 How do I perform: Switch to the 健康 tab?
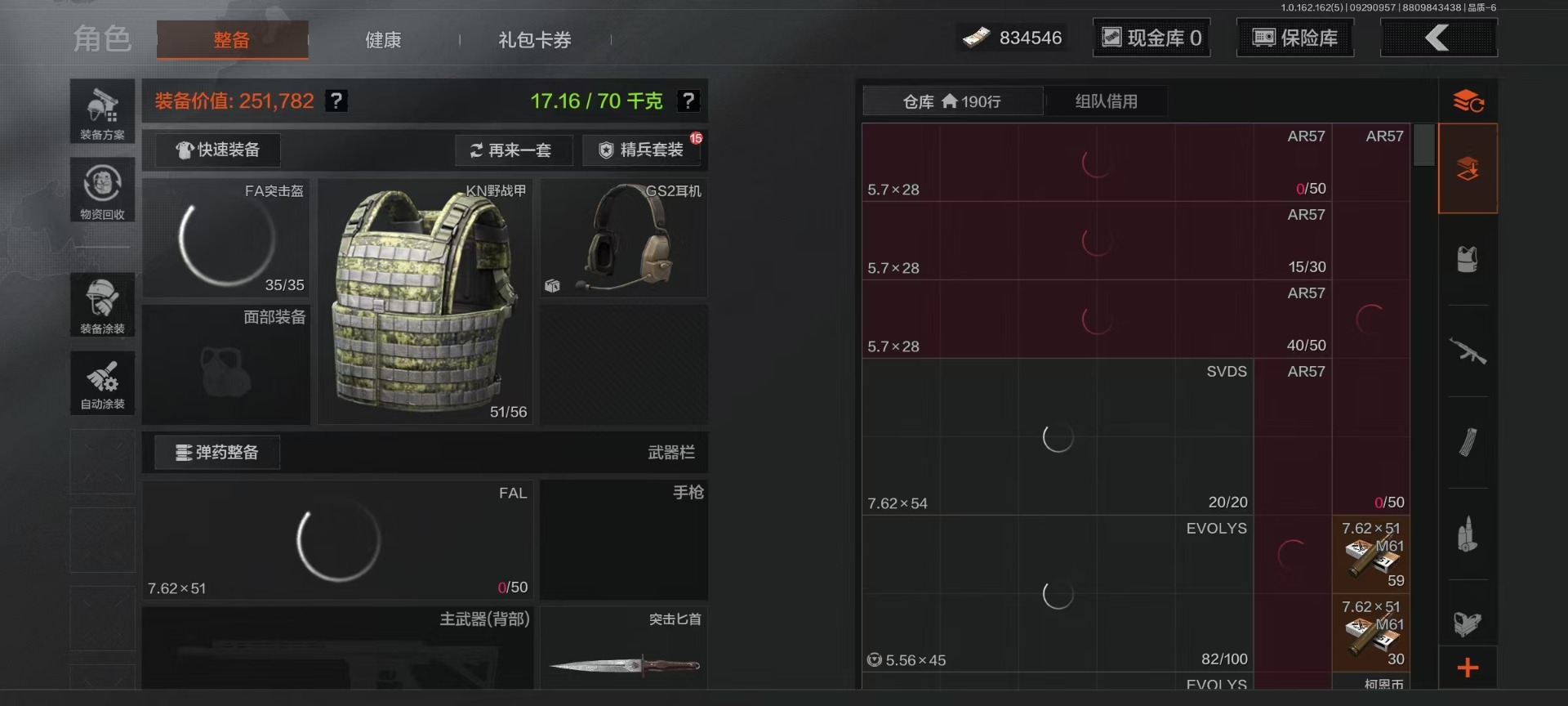coord(383,39)
